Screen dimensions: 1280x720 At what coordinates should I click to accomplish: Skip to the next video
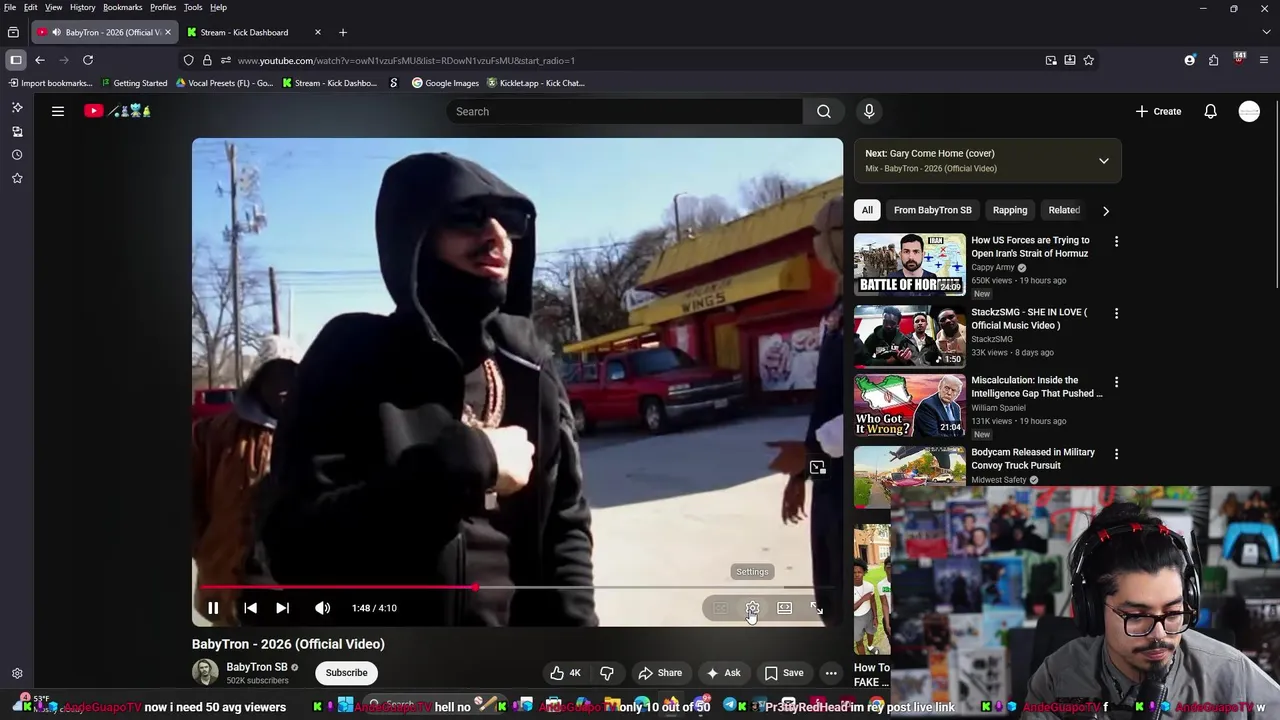click(x=282, y=608)
